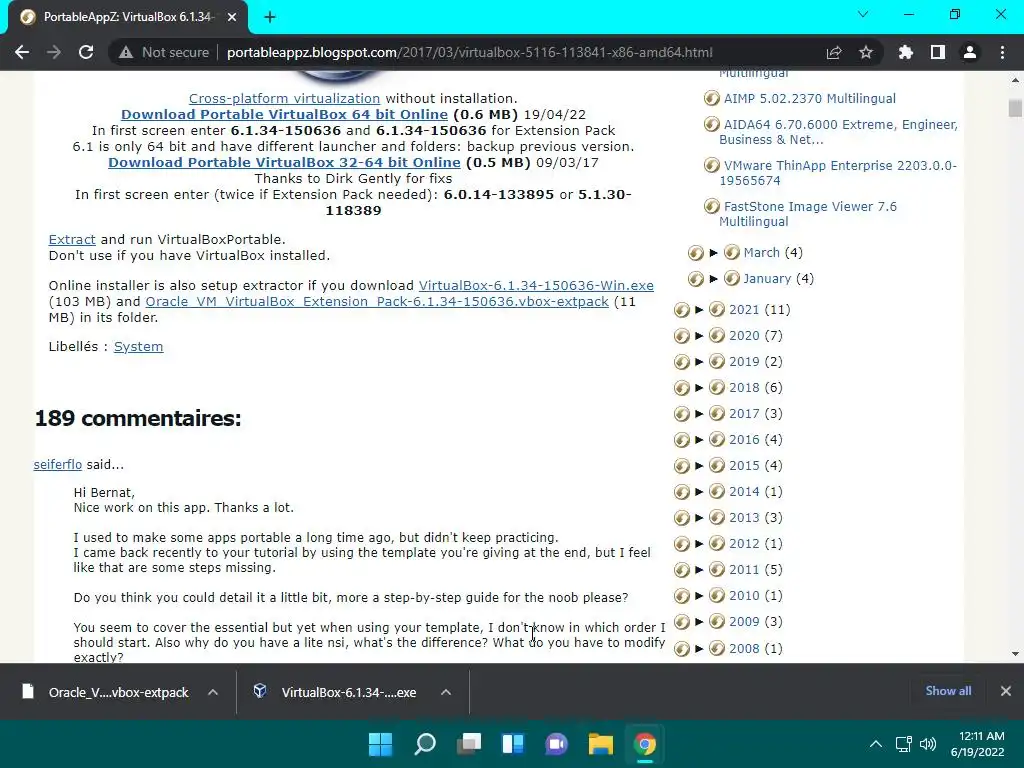This screenshot has height=768, width=1024.
Task: Download VirtualBox-6.1.34-150636-Win.exe link
Action: 536,286
